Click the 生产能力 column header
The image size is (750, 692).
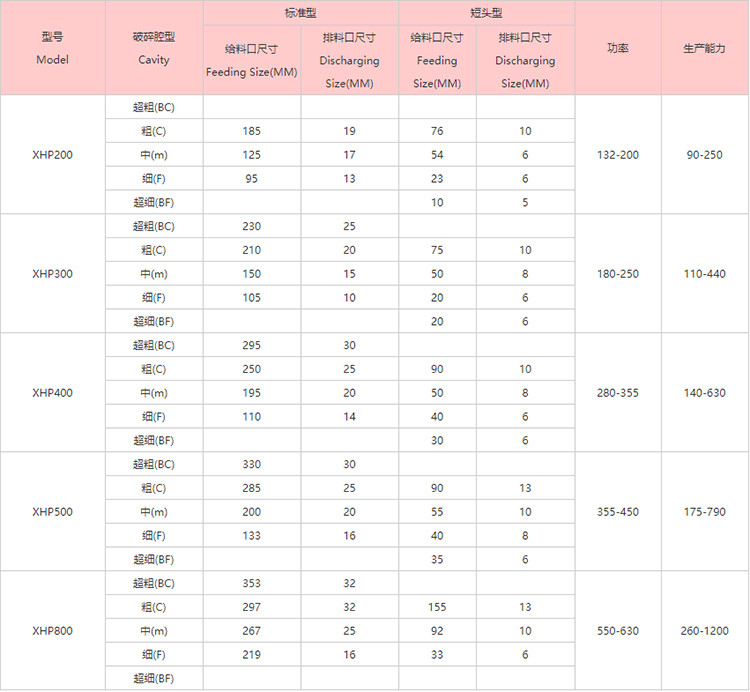coord(704,48)
